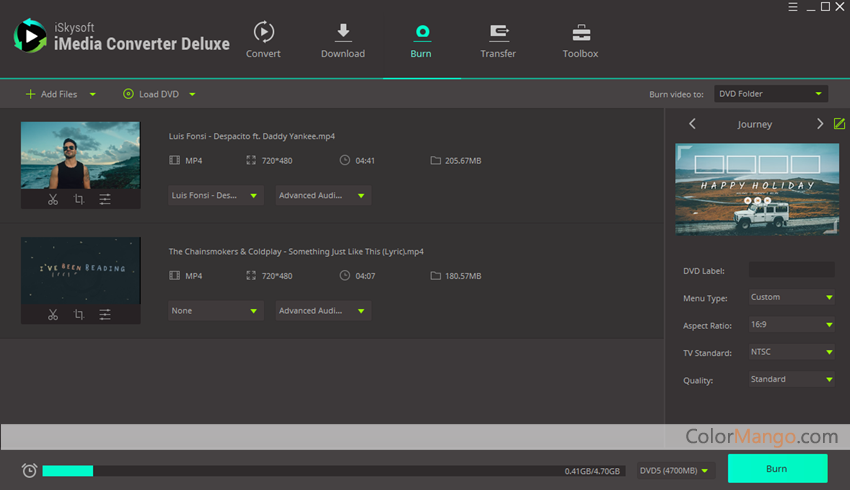Screen dimensions: 850x490
Task: Click the trim scissors icon under Despacito
Action: point(53,199)
